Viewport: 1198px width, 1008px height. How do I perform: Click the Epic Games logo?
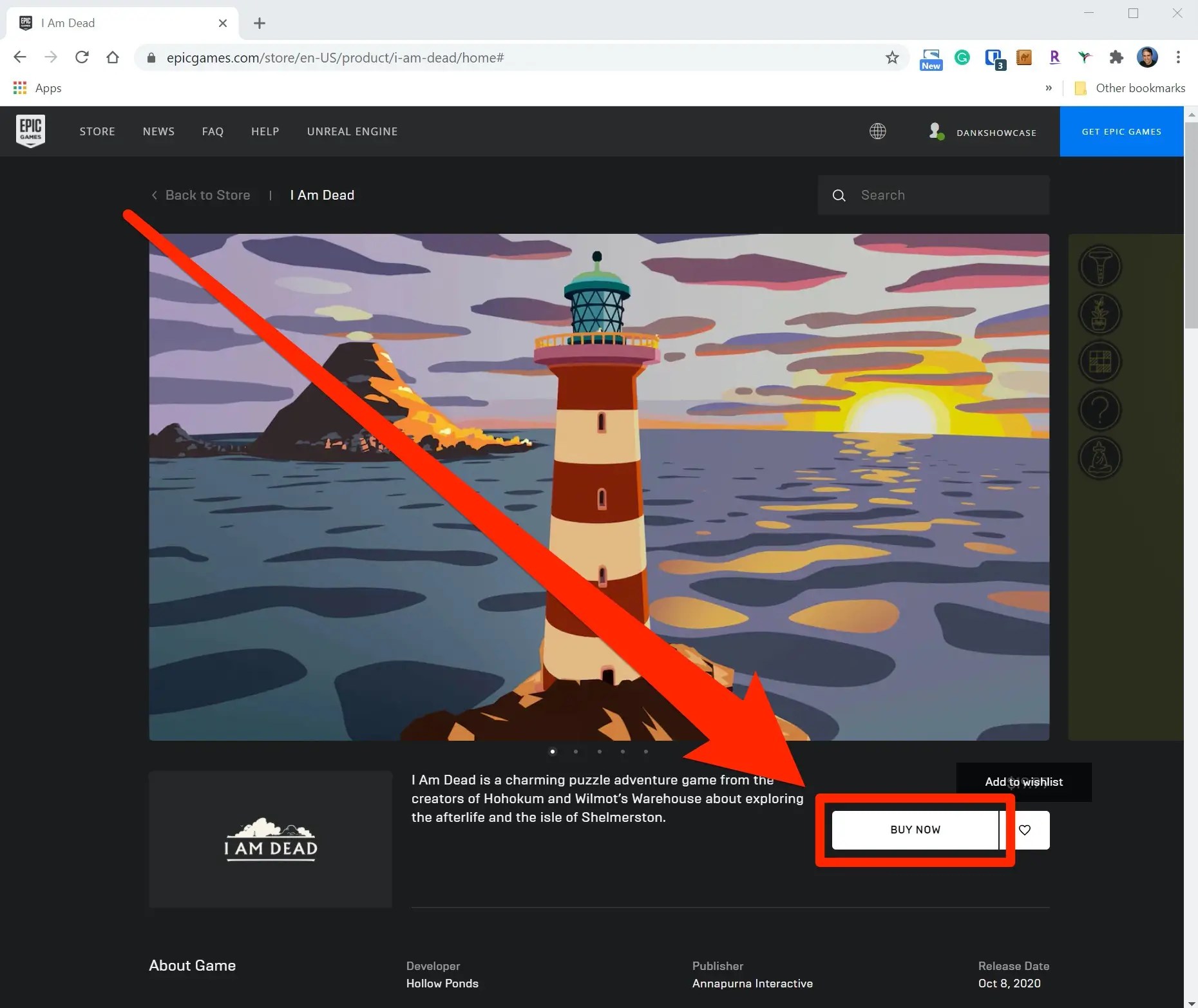(30, 131)
